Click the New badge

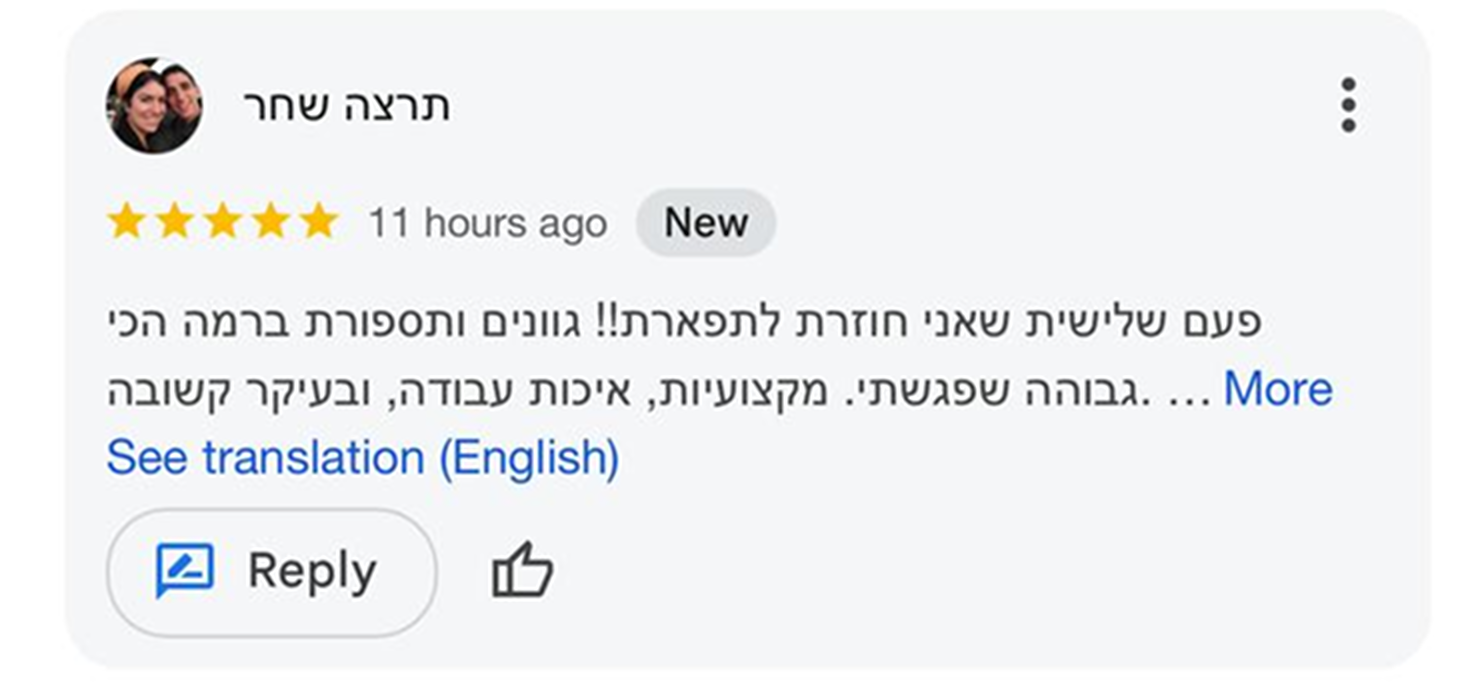pos(706,222)
